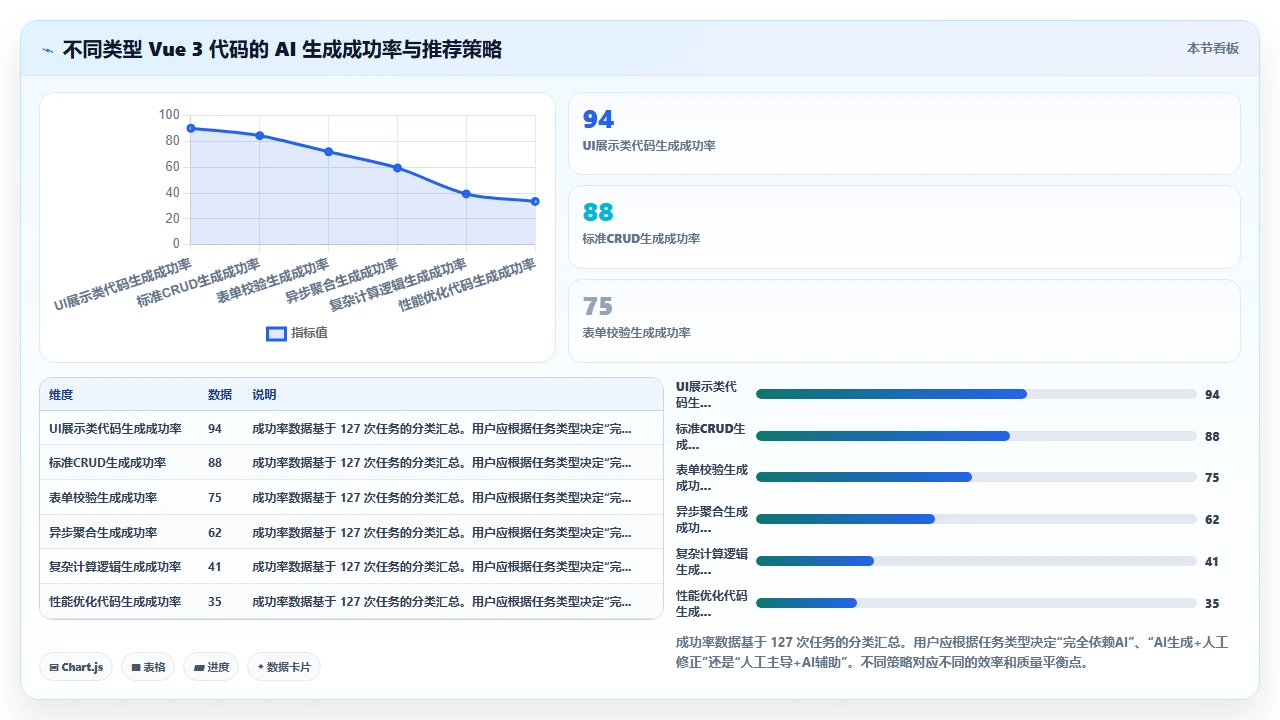This screenshot has height=720, width=1280.
Task: Toggle the 指标值 legend swatch in chart
Action: (276, 333)
